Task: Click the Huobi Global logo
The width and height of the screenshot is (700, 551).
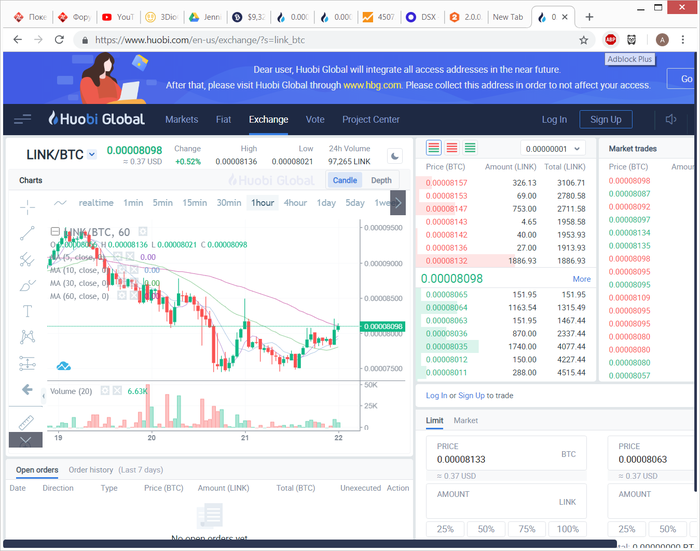Action: 96,119
